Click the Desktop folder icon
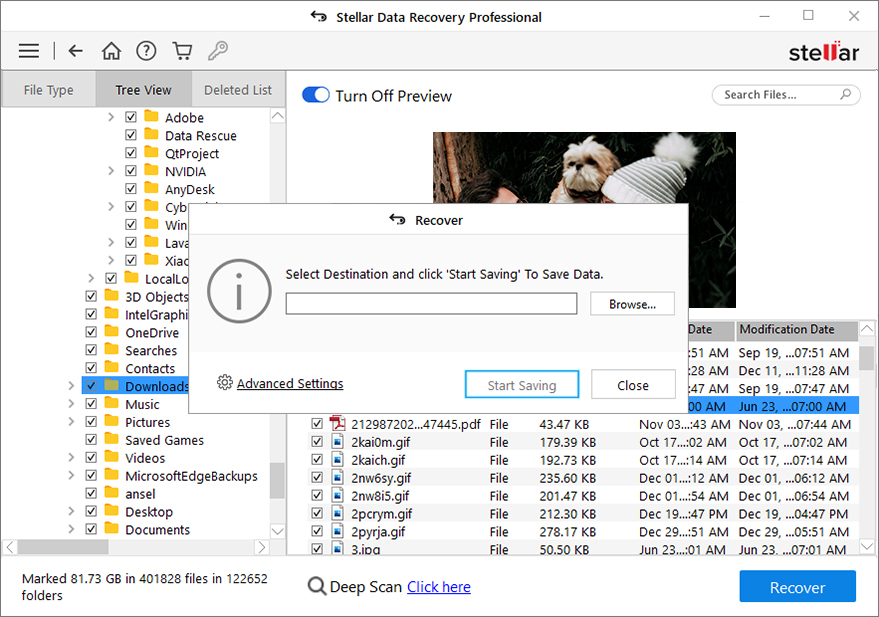This screenshot has width=879, height=617. click(x=112, y=511)
